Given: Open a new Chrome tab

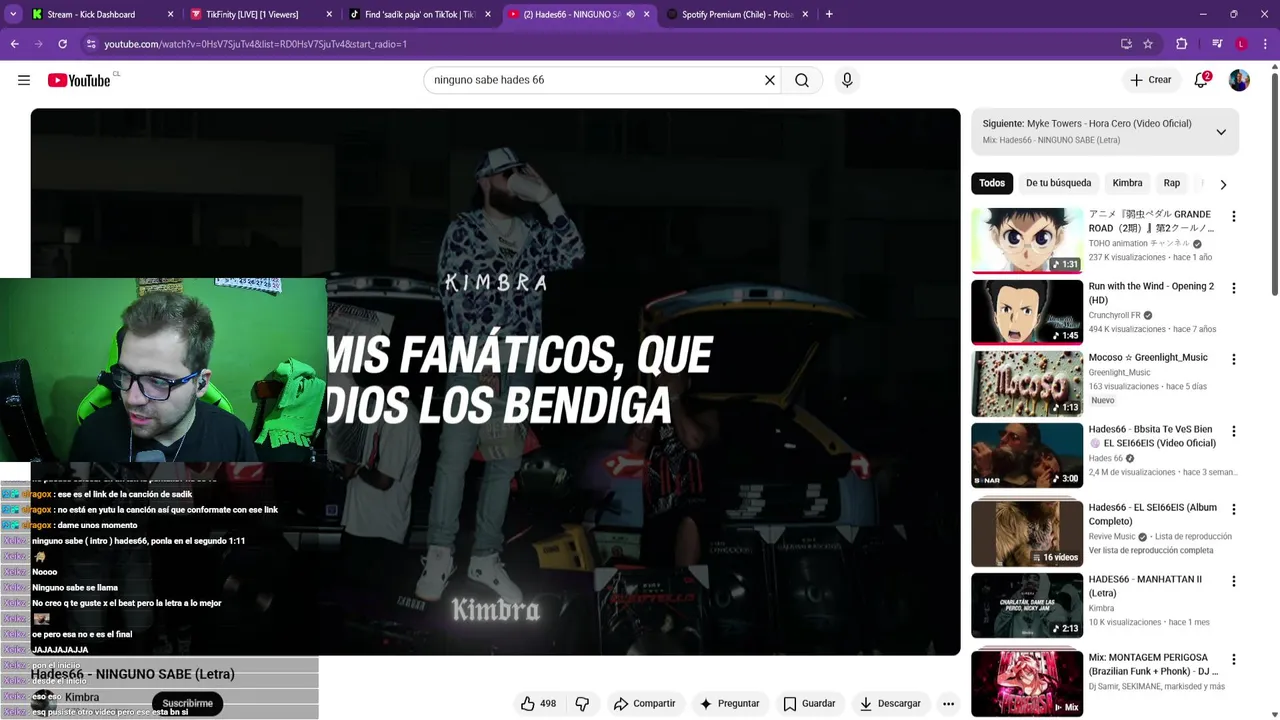Looking at the screenshot, I should pyautogui.click(x=829, y=14).
